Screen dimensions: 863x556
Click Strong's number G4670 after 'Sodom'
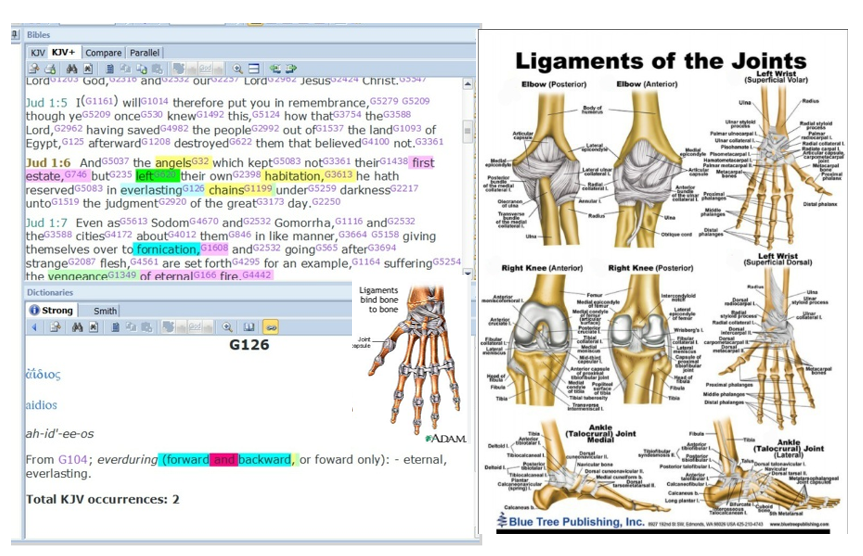(204, 221)
